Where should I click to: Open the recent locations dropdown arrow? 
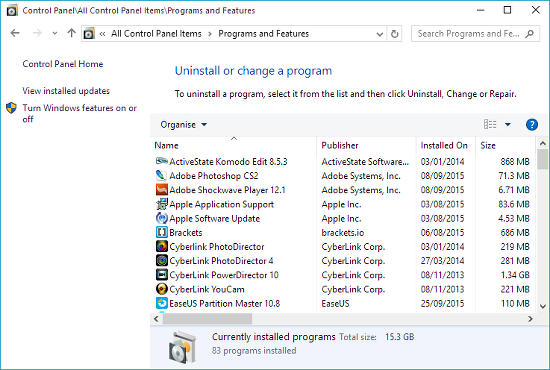coord(55,34)
